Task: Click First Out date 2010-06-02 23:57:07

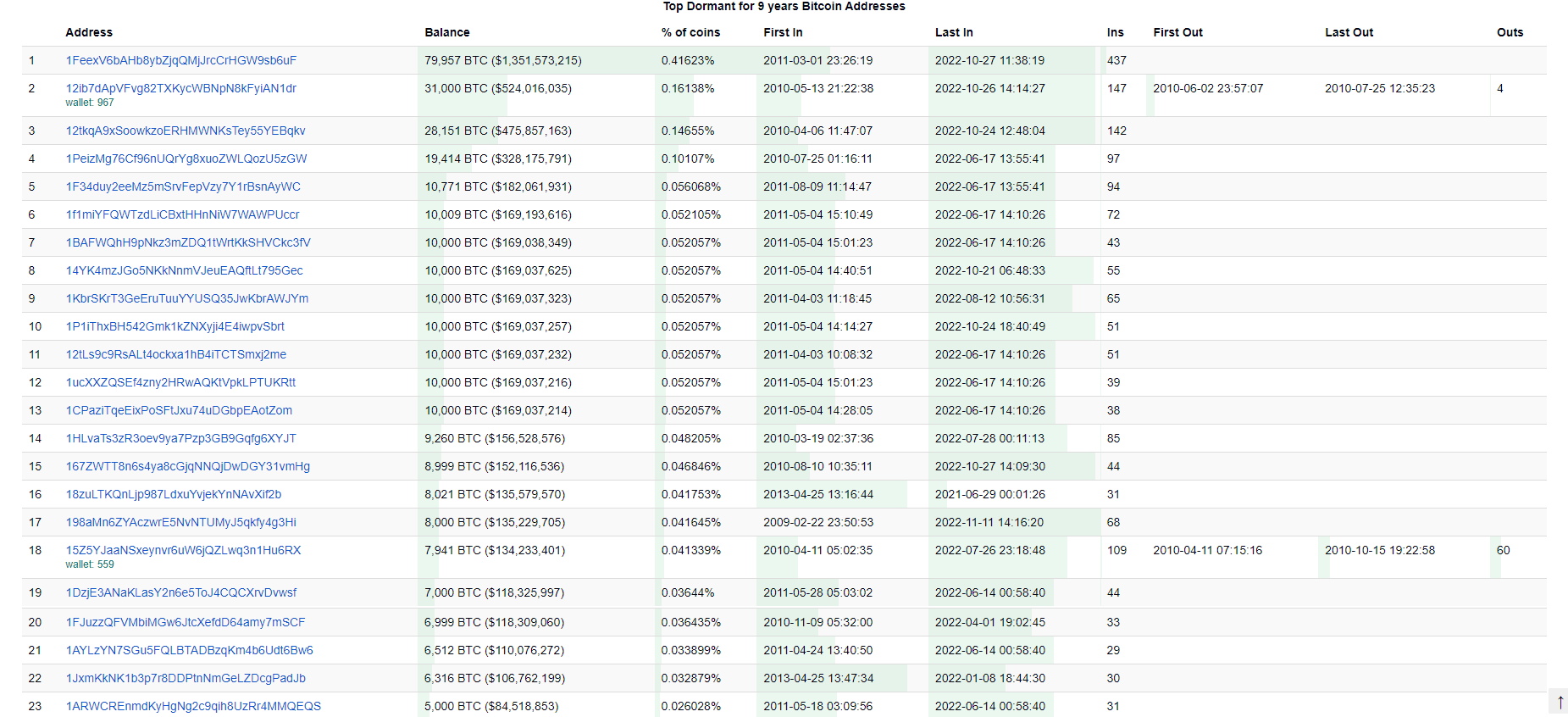Action: pos(1208,88)
